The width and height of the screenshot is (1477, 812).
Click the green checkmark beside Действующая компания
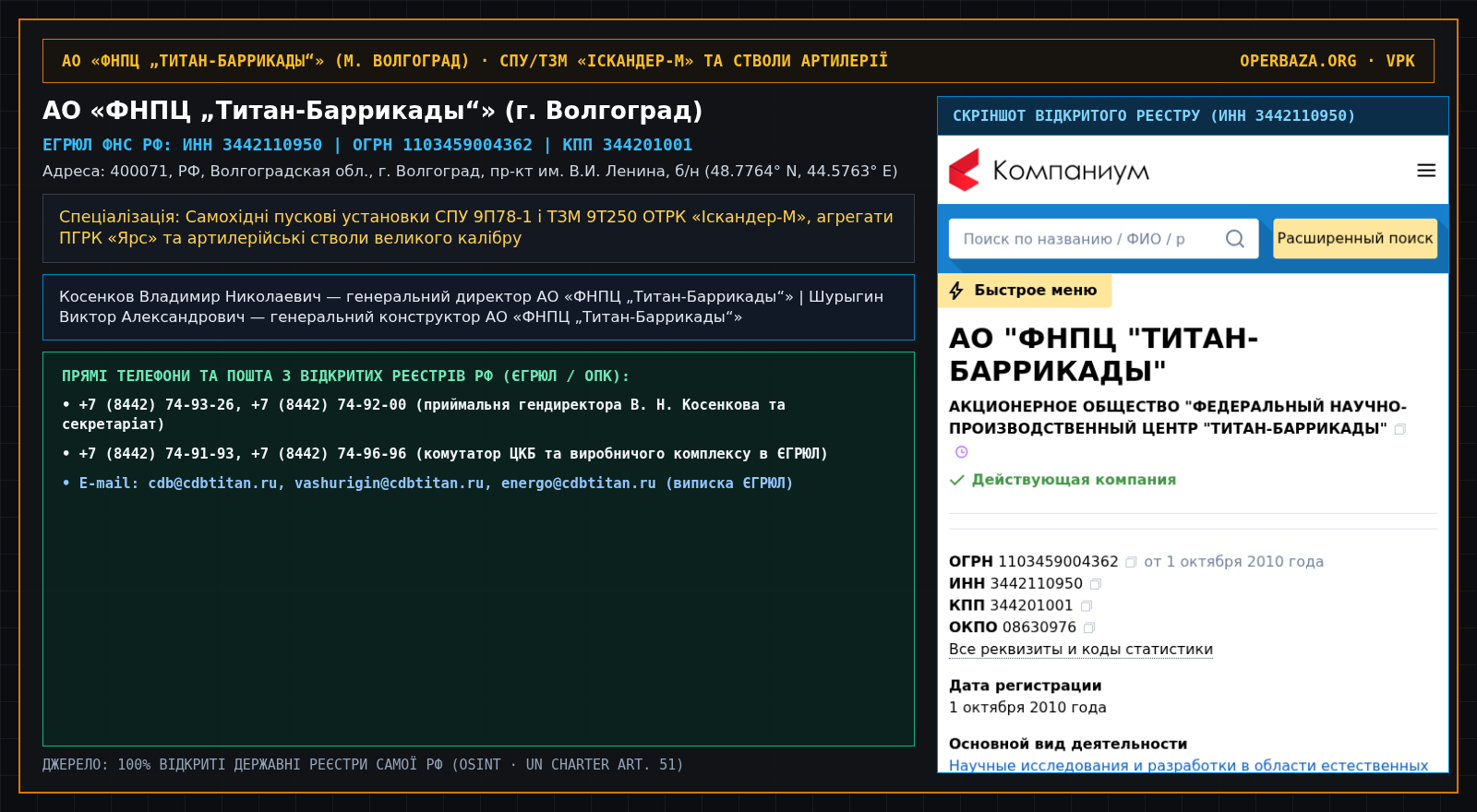click(x=957, y=480)
